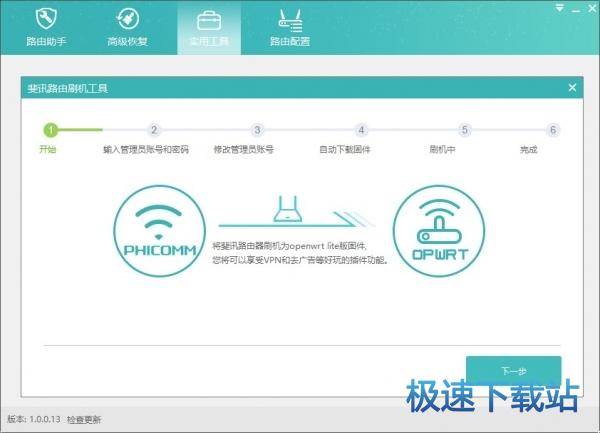Click step 5 circle in progress bar
The height and width of the screenshot is (433, 600).
465,130
